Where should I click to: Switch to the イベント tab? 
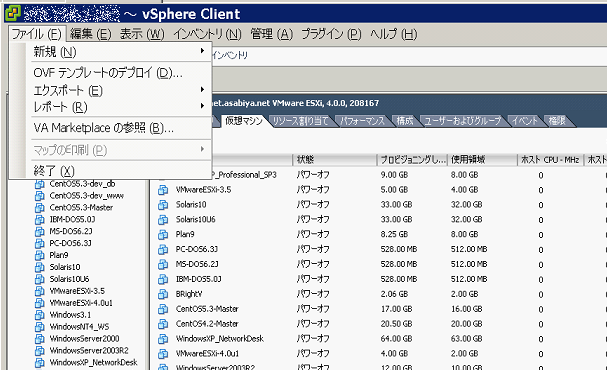pos(525,121)
